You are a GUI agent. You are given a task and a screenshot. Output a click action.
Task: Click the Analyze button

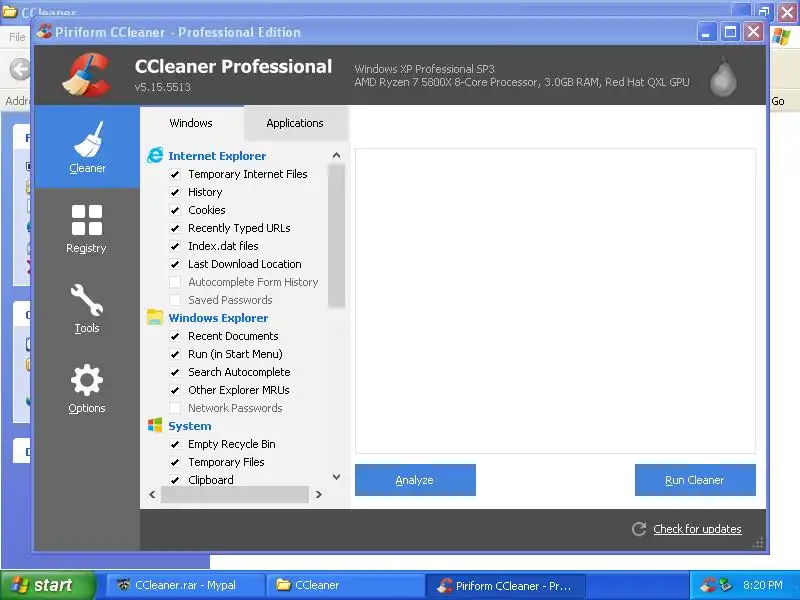(x=415, y=480)
